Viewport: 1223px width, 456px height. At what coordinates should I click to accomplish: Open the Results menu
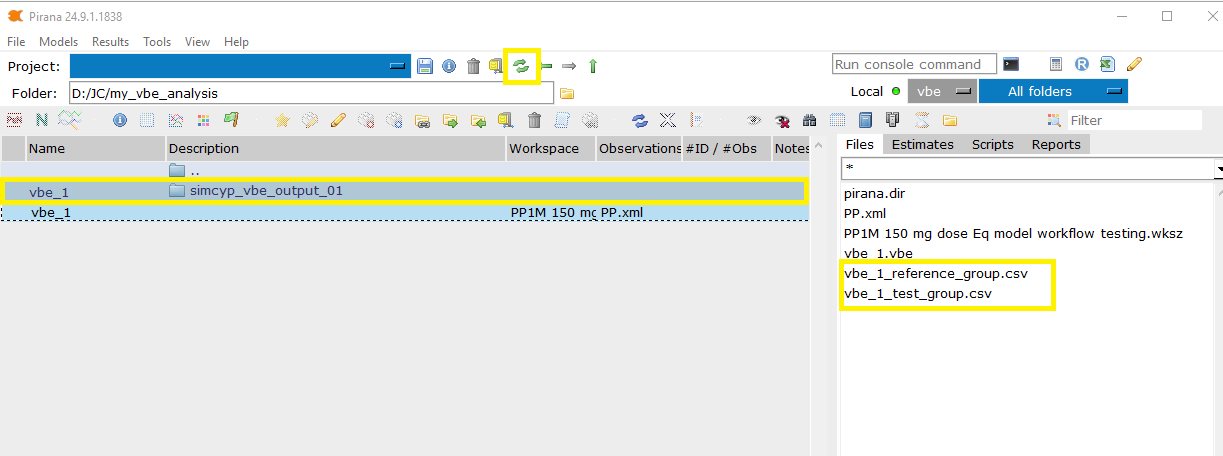tap(110, 42)
